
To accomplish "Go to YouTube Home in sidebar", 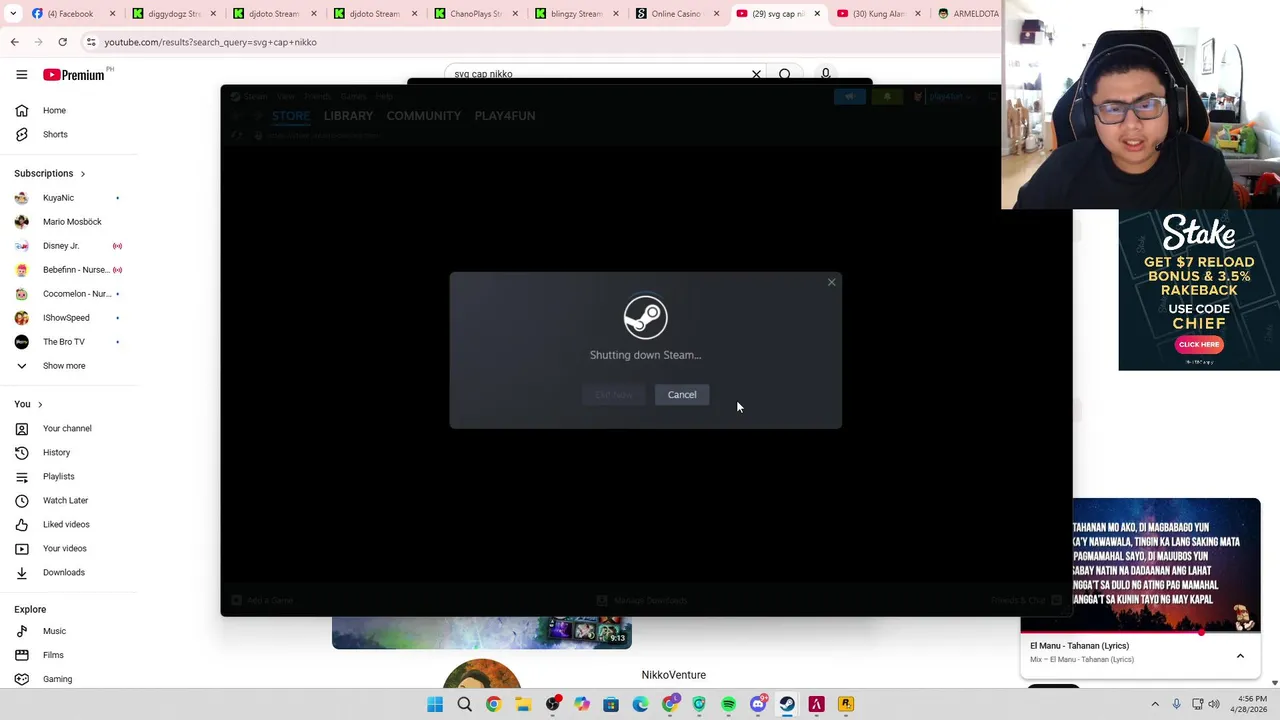I will pos(54,110).
